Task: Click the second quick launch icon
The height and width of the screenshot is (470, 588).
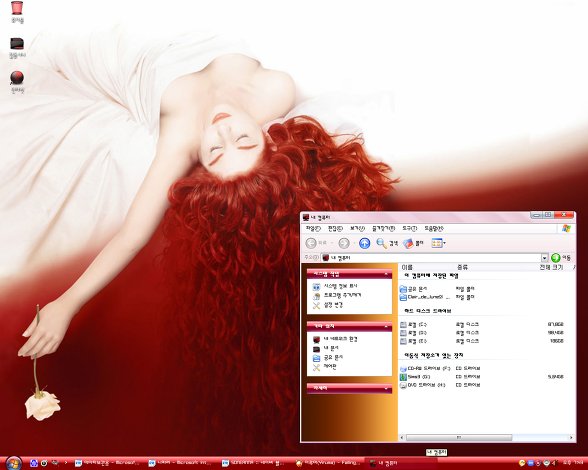Action: coord(44,463)
